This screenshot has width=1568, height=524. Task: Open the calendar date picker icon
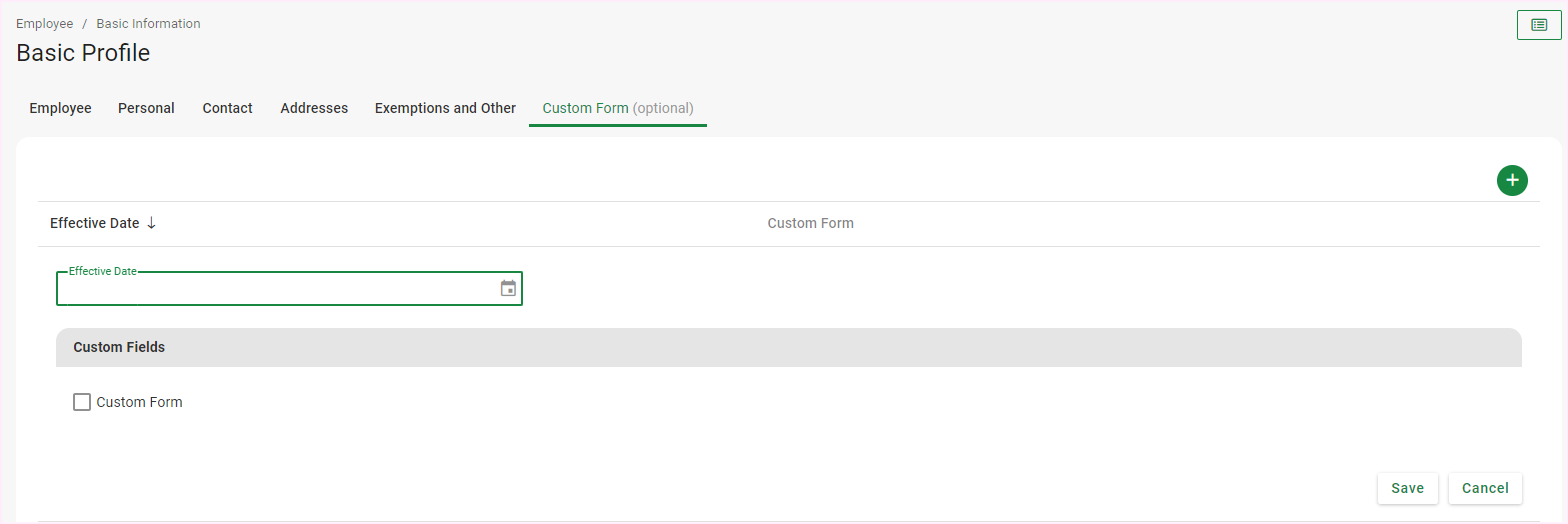508,289
